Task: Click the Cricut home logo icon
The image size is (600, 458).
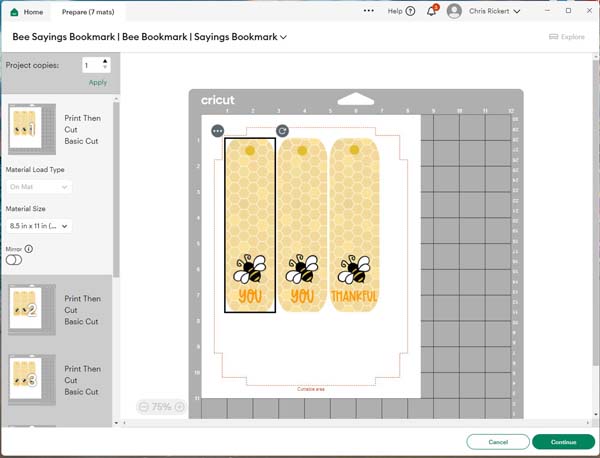Action: (x=14, y=12)
